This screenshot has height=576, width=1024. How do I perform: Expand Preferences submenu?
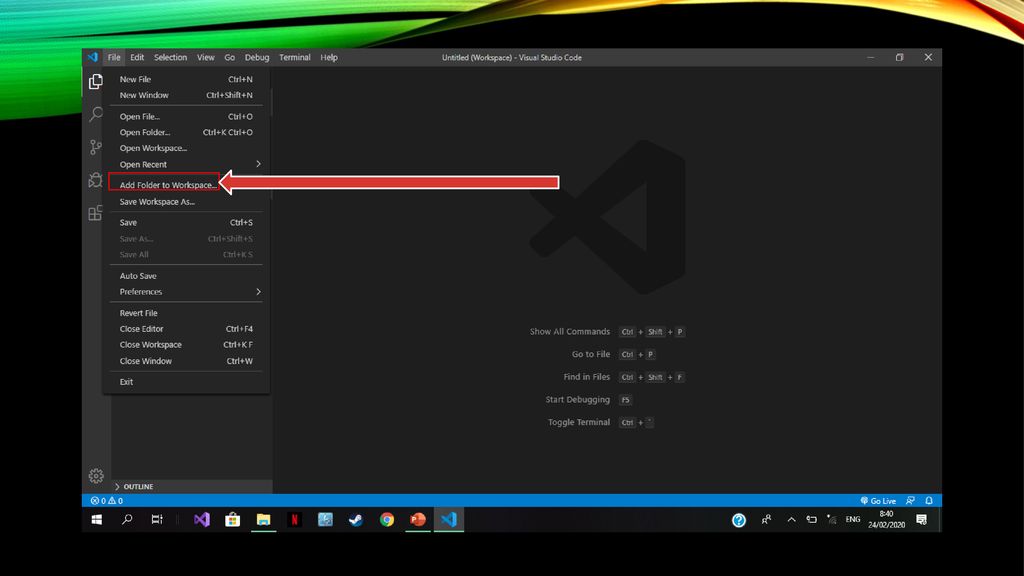click(186, 292)
